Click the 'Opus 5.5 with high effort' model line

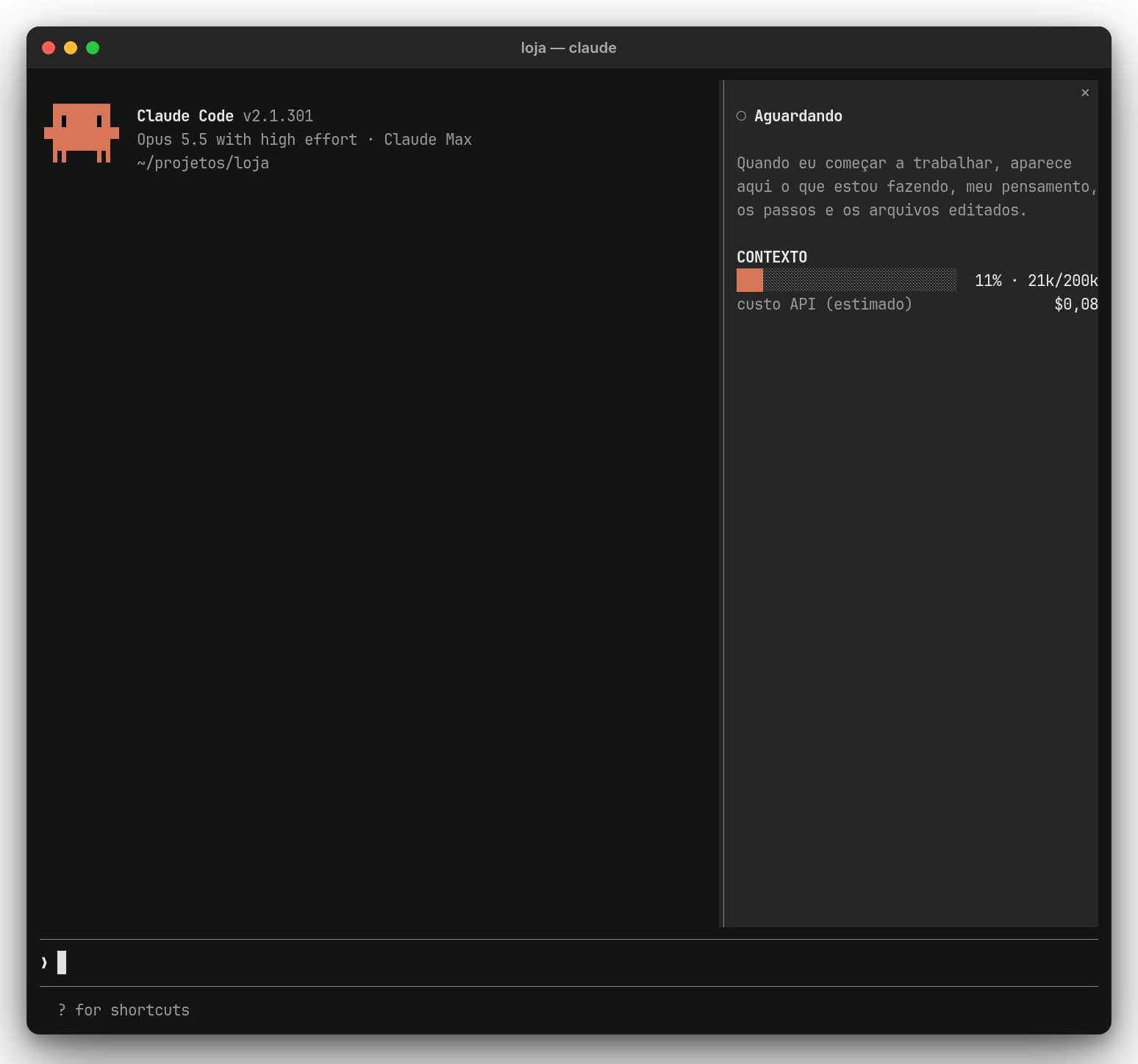pyautogui.click(x=247, y=140)
